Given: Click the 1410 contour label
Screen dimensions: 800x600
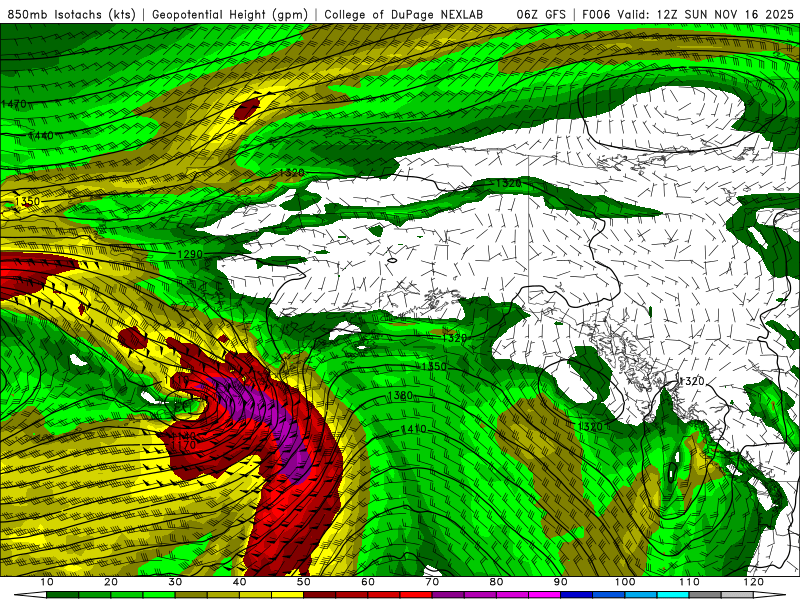Looking at the screenshot, I should (x=414, y=429).
